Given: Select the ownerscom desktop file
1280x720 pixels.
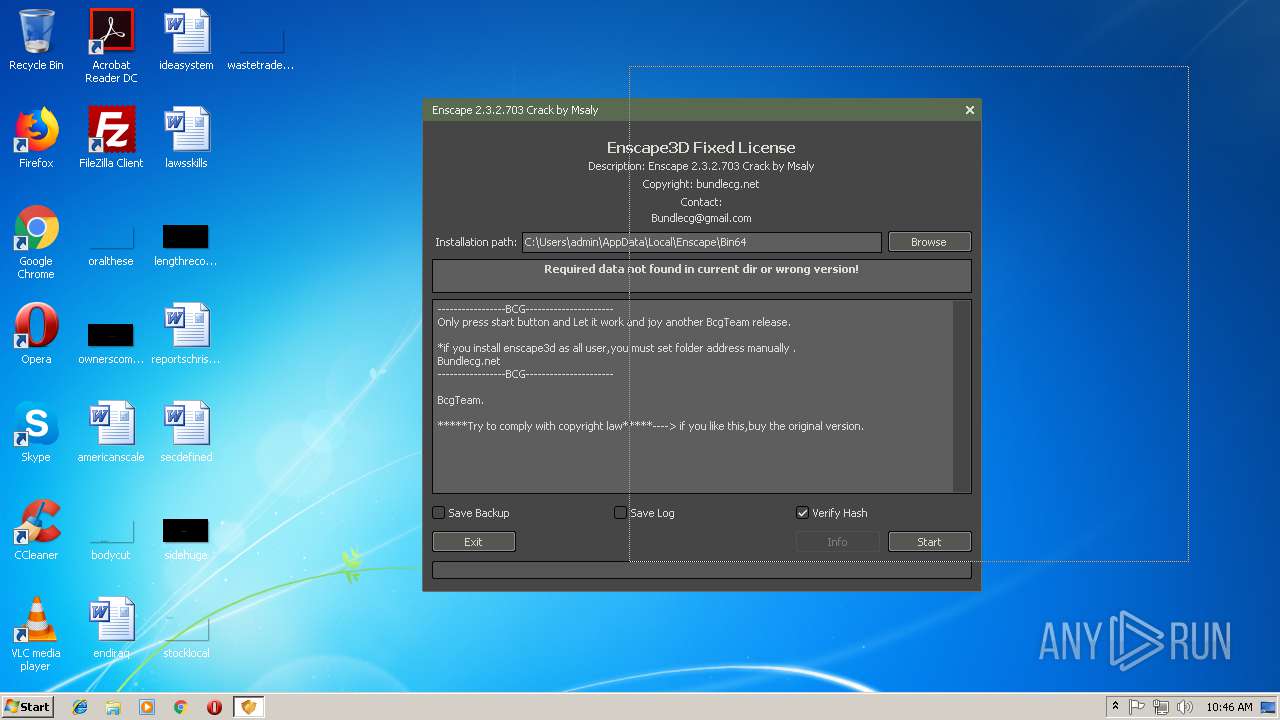Looking at the screenshot, I should [111, 340].
